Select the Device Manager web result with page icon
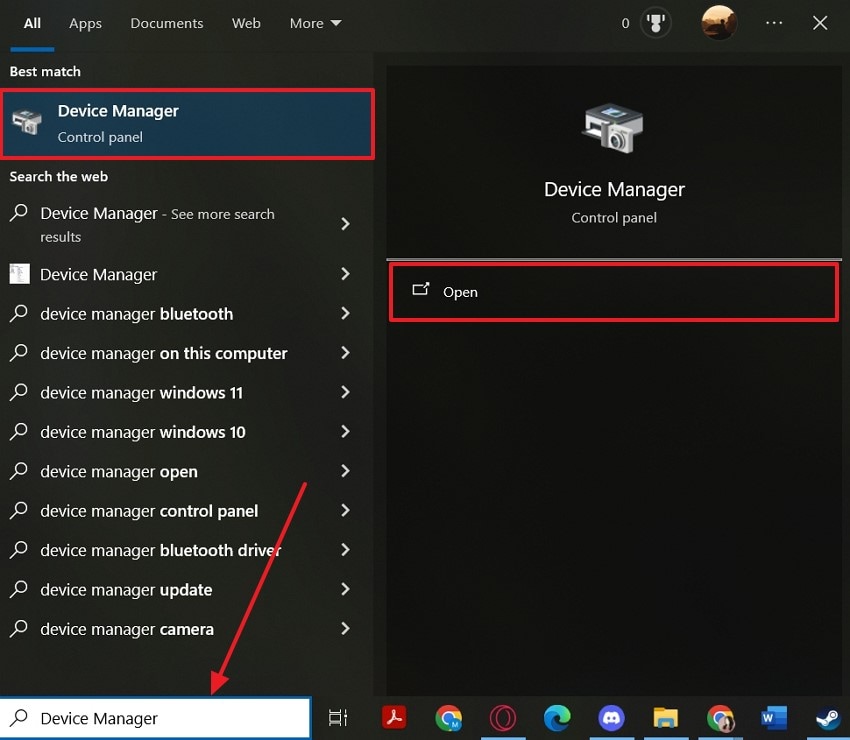This screenshot has width=850, height=740. pos(98,274)
